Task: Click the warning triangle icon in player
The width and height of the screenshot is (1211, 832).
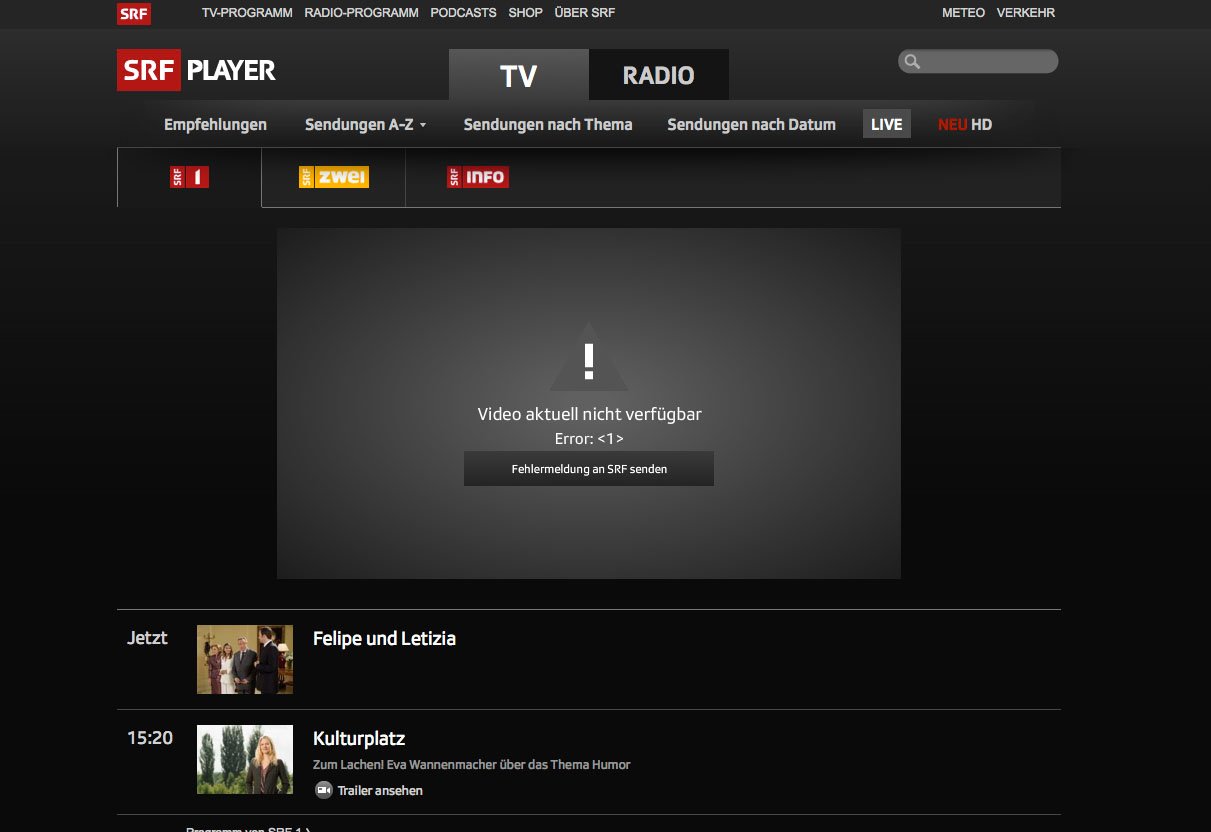Action: 589,357
